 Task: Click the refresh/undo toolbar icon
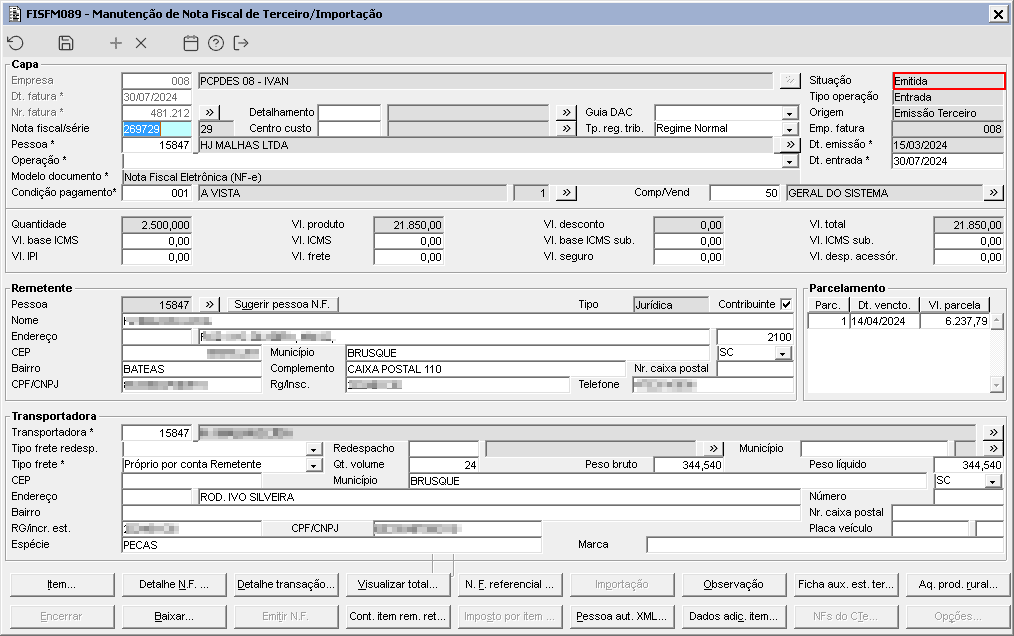pyautogui.click(x=16, y=43)
